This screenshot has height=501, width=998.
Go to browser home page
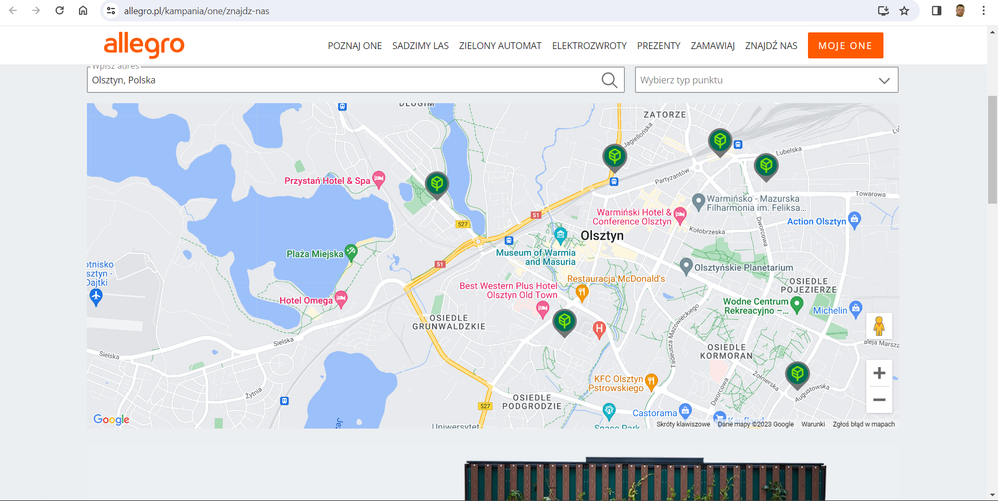83,11
